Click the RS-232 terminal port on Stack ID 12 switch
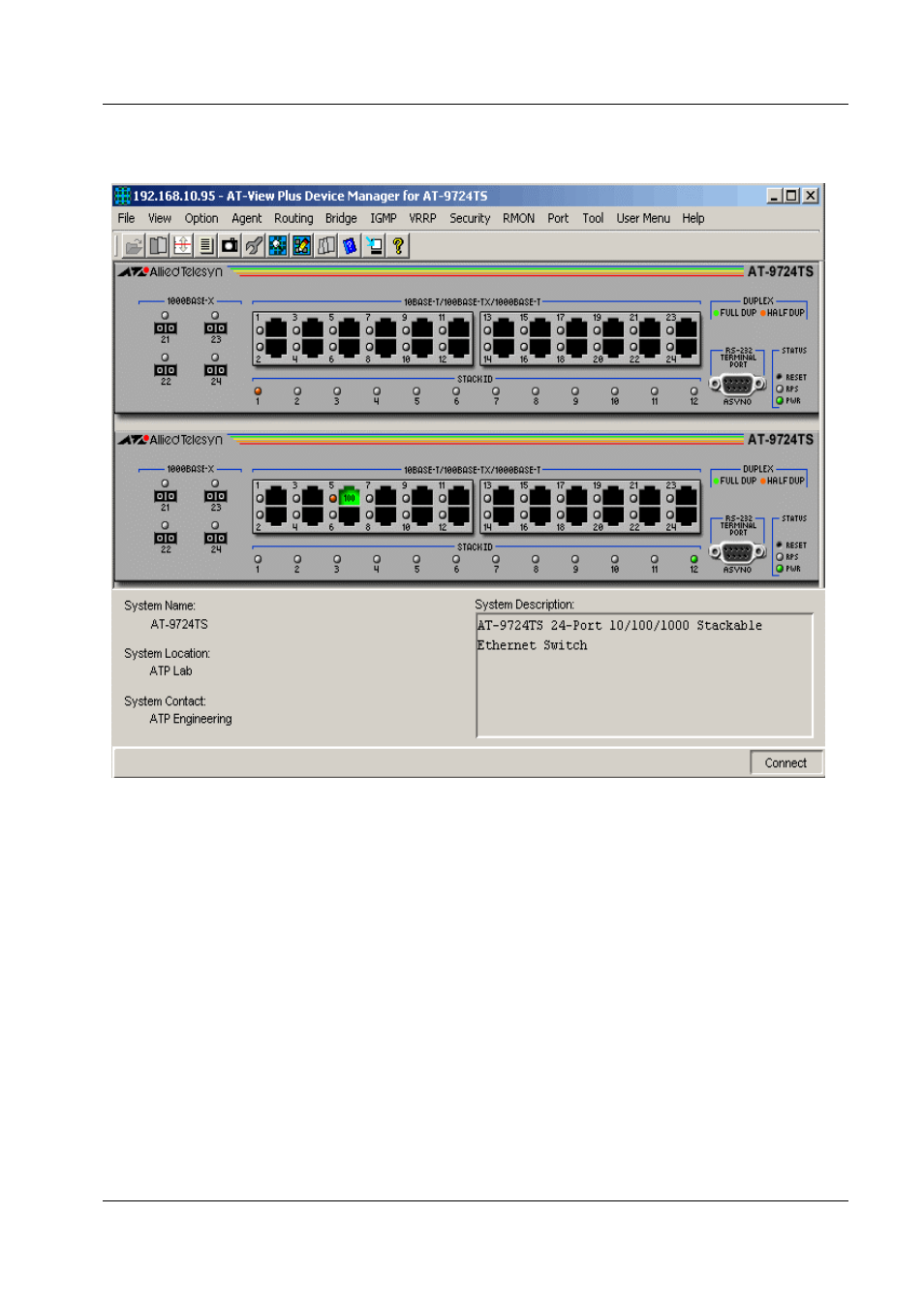The image size is (924, 1308). [x=738, y=552]
